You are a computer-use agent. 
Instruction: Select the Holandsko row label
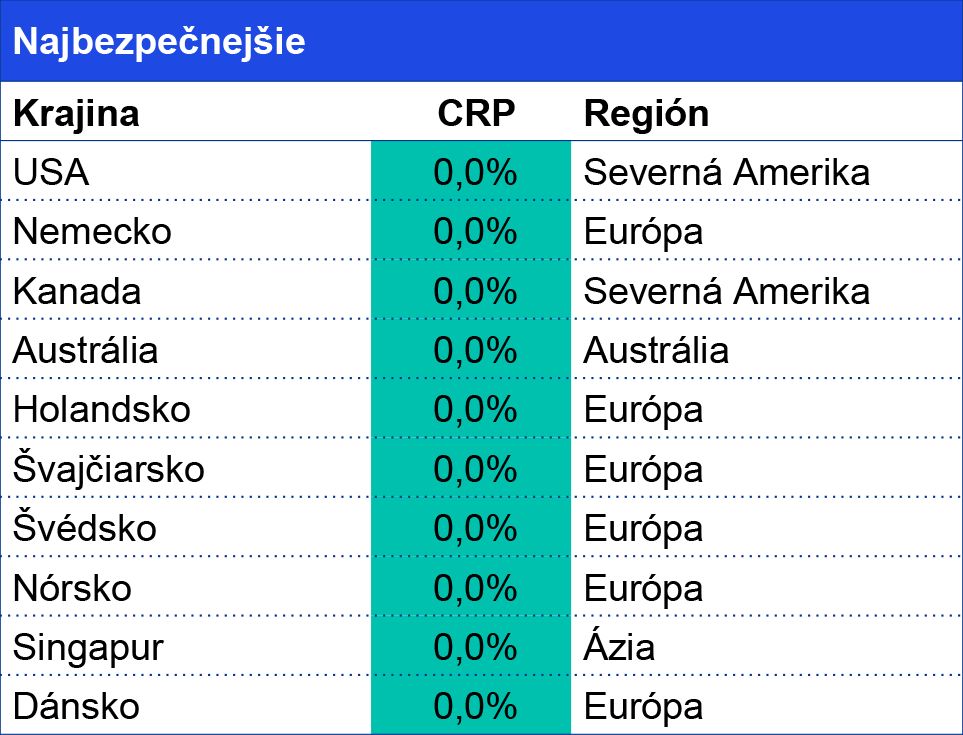pos(101,410)
